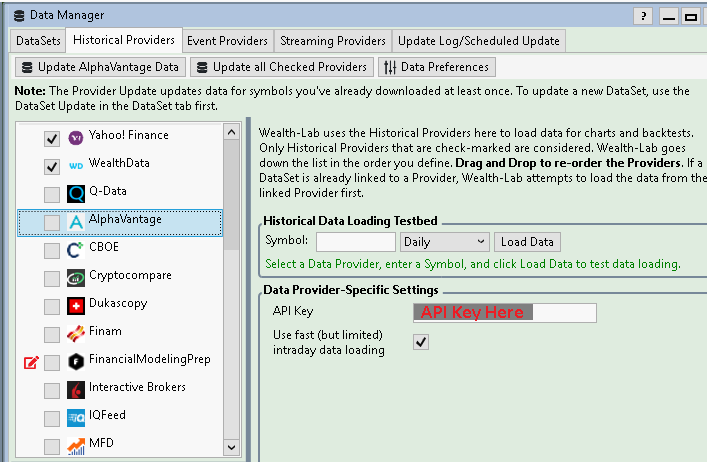Check the MFD provider checkbox
707x462 pixels.
point(52,447)
